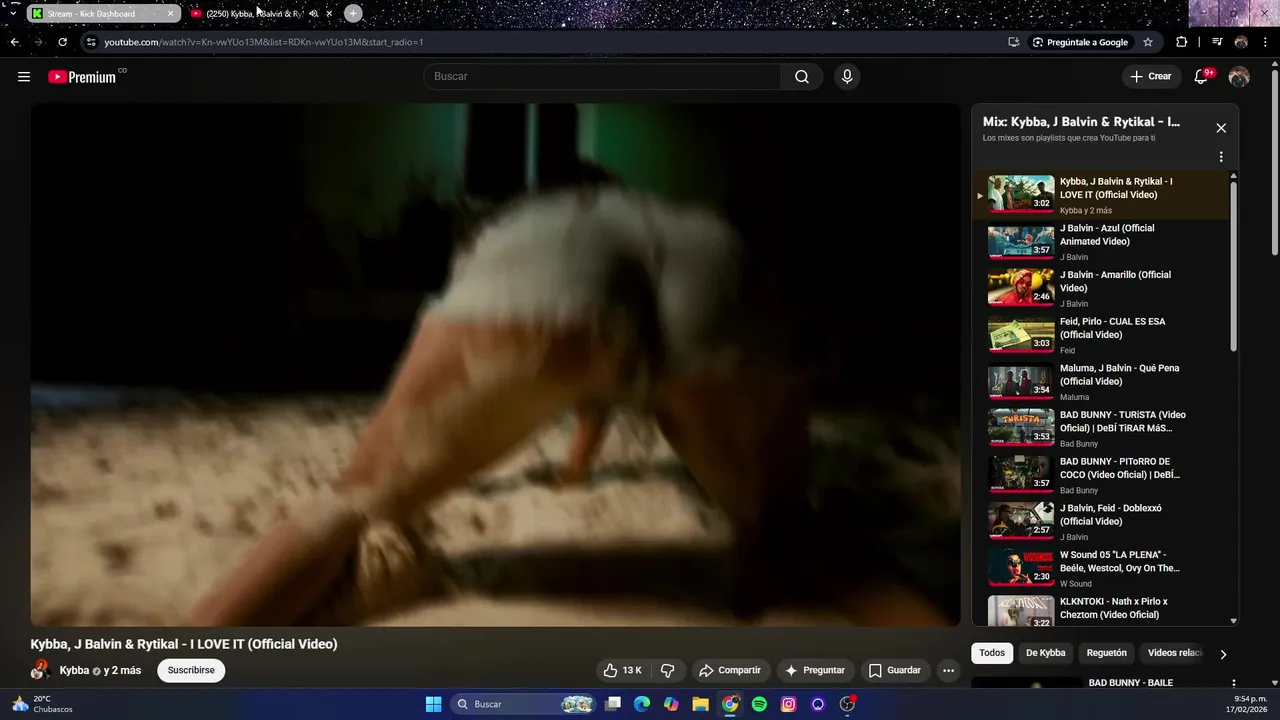Switch to Stream - Kick Dashboard tab
Viewport: 1280px width, 720px height.
pyautogui.click(x=102, y=14)
